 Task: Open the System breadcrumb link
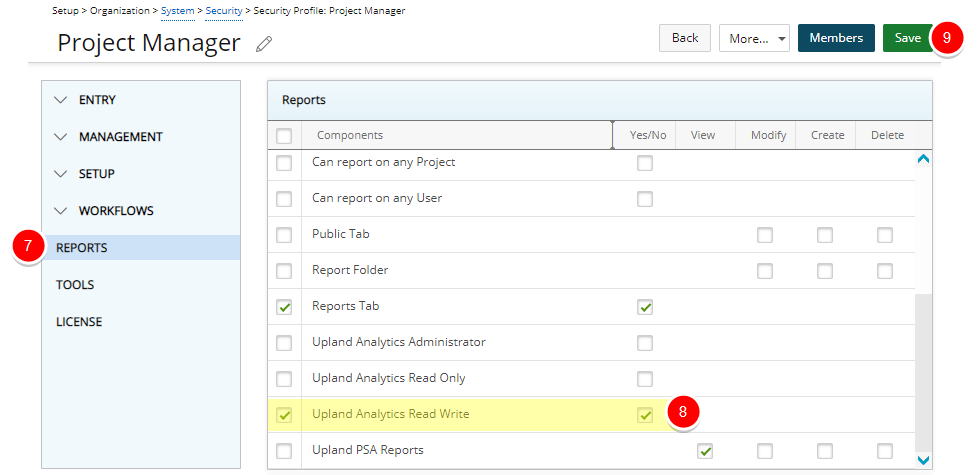point(178,10)
